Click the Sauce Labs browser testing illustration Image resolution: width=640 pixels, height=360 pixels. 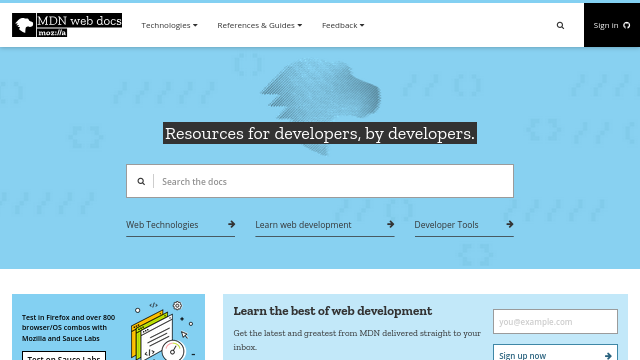[x=163, y=331]
